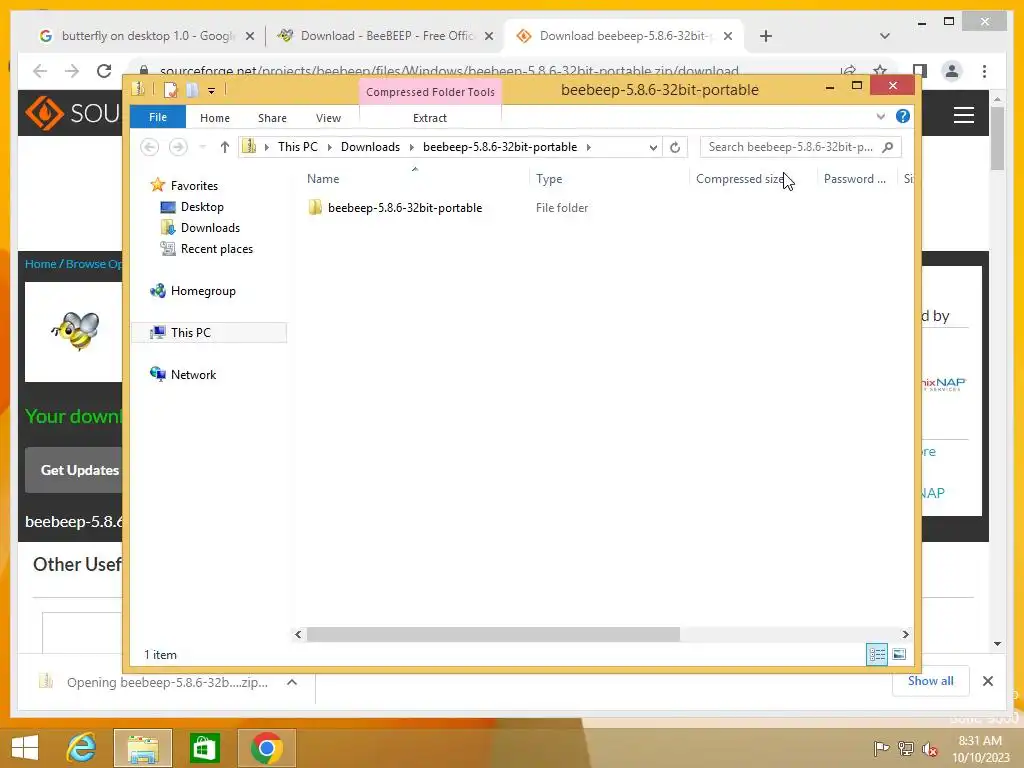Screen dimensions: 1024x768
Task: Refresh the Explorer folder view
Action: [675, 148]
